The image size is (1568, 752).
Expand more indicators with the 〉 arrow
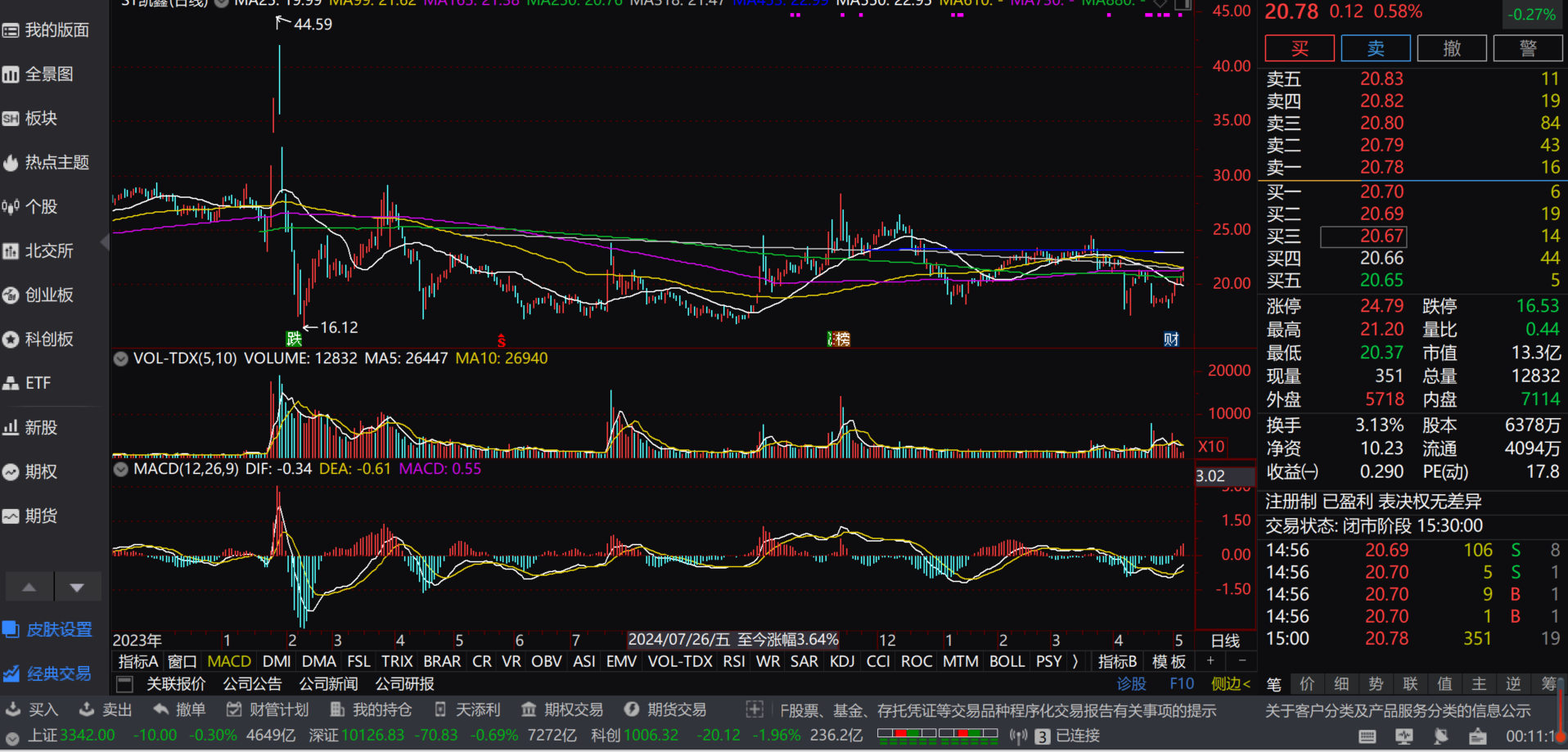[1075, 661]
